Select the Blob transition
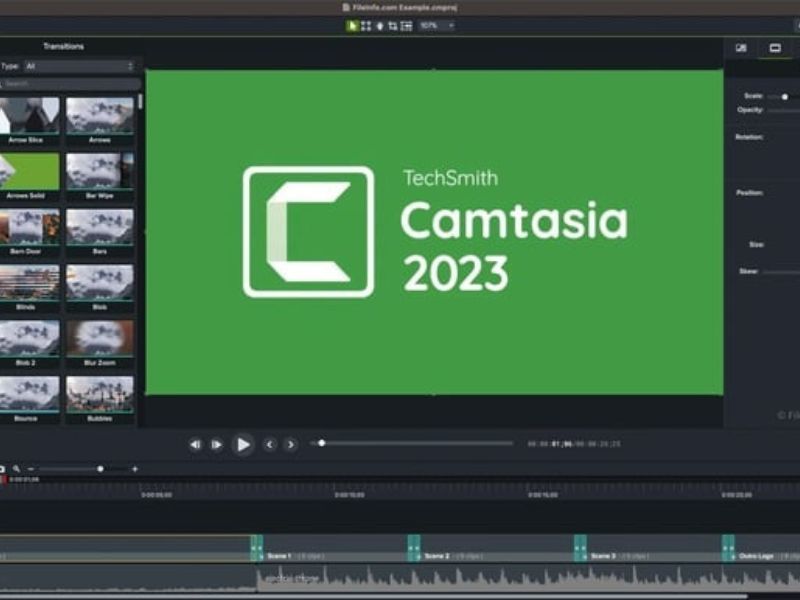The width and height of the screenshot is (800, 600). [100, 287]
